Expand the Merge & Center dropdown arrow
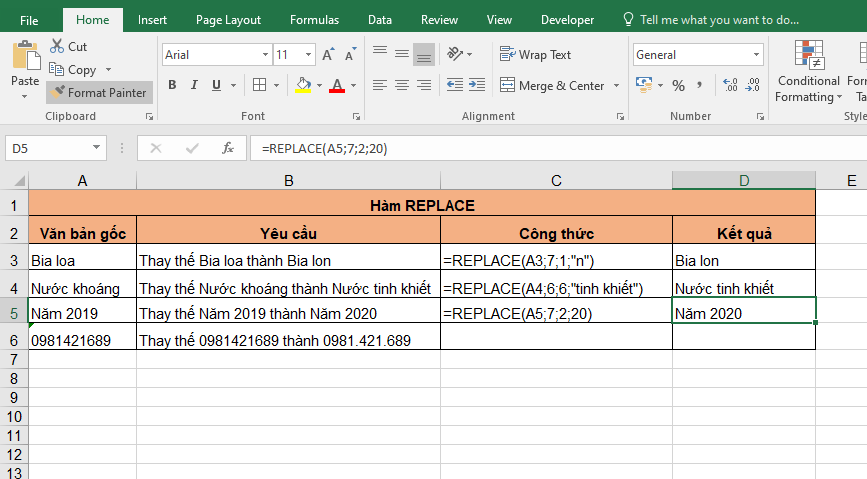The width and height of the screenshot is (867, 479). [616, 86]
